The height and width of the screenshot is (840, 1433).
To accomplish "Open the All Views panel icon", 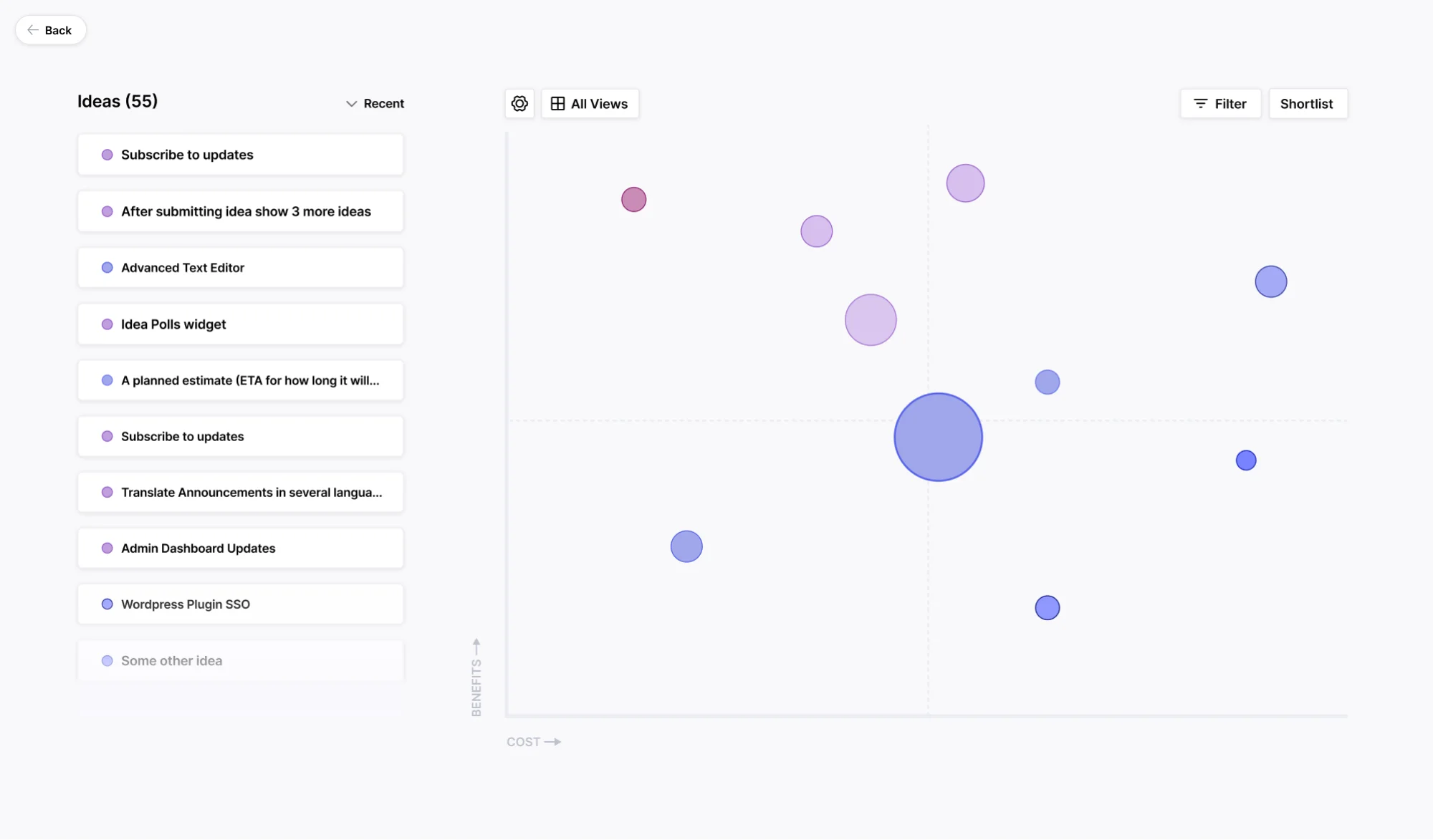I will click(x=558, y=103).
